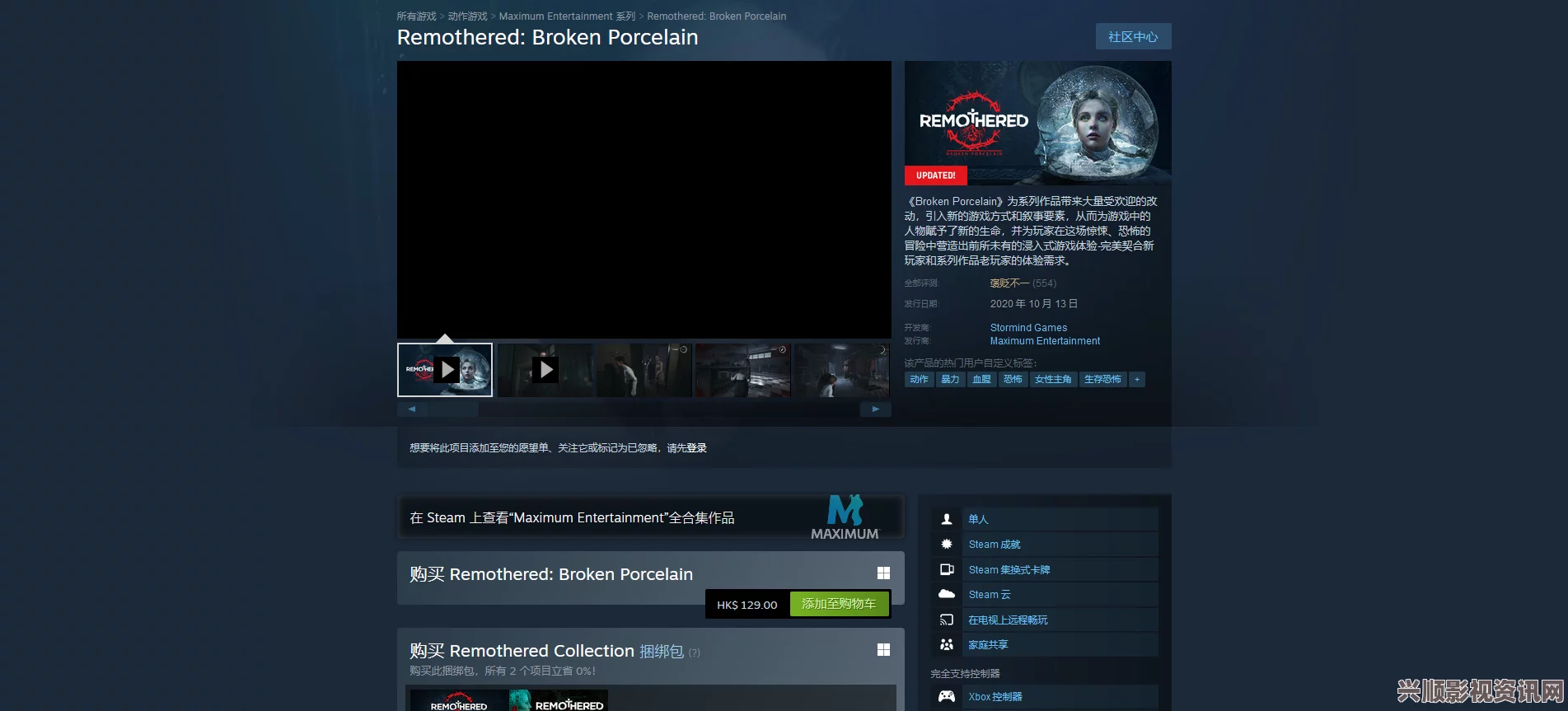The width and height of the screenshot is (1568, 711).
Task: Click the green 添加至购物车 add to cart button
Action: coord(839,604)
